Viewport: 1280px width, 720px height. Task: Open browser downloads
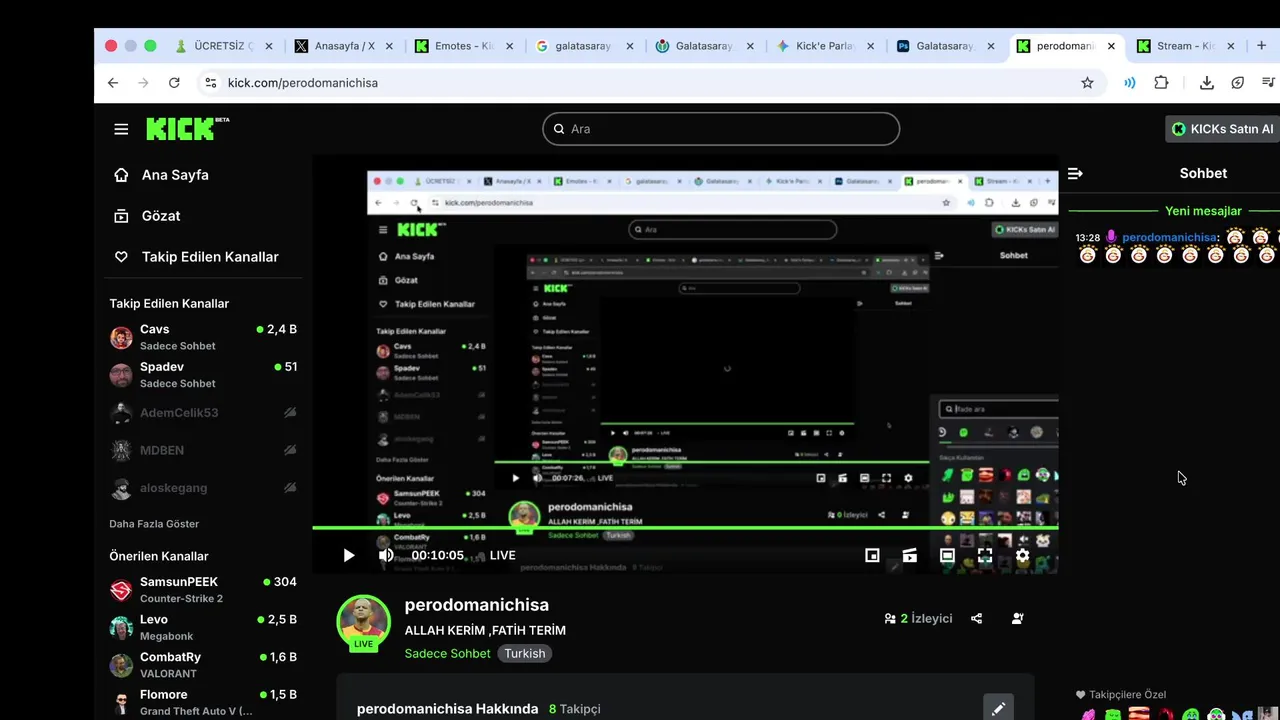point(1207,83)
